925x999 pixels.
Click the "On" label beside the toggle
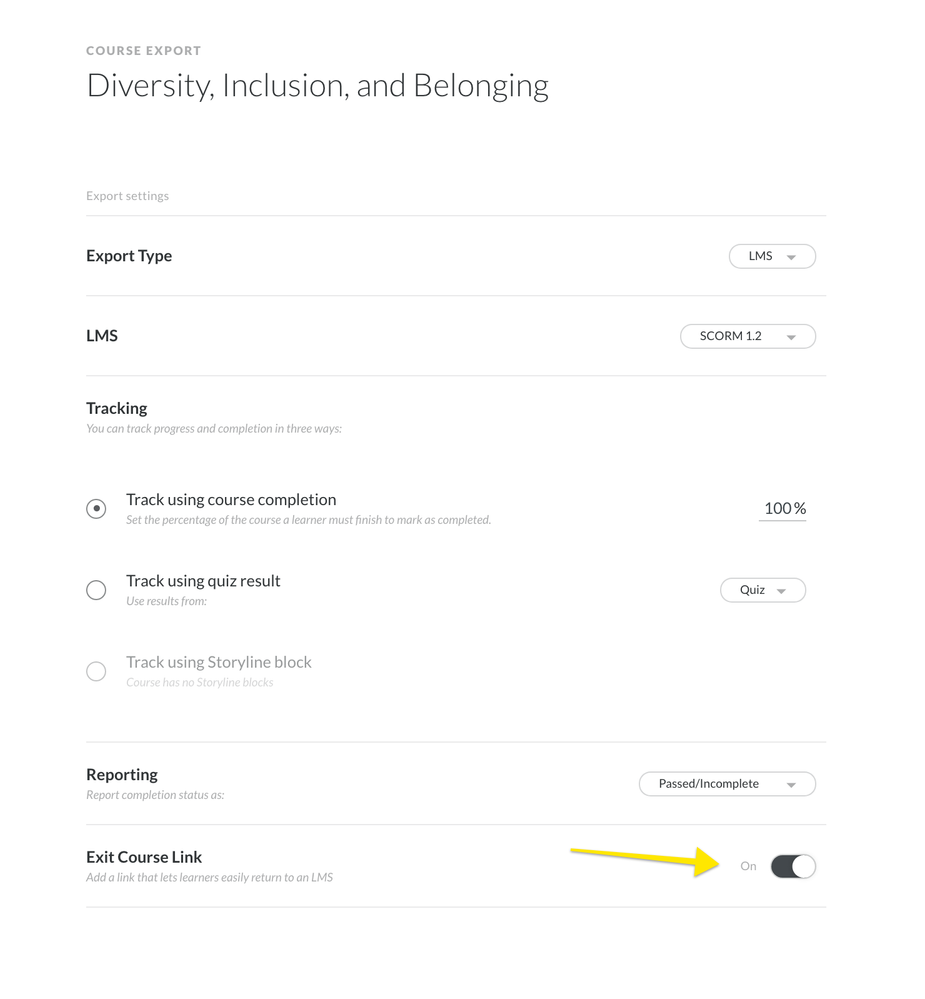click(748, 866)
